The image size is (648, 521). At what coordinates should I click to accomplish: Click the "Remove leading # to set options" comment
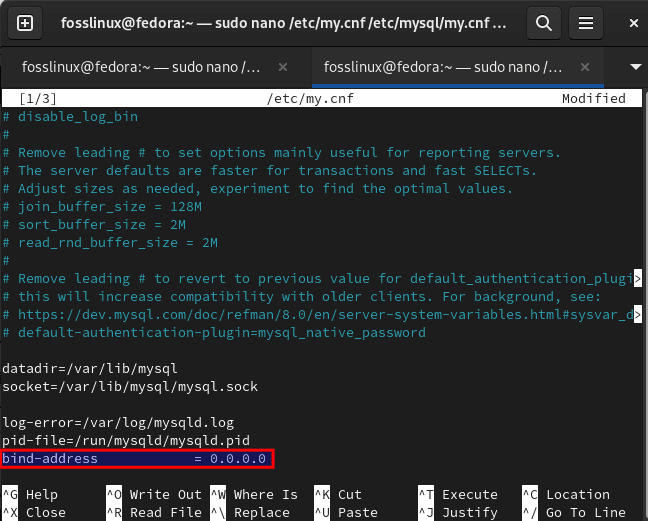[x=282, y=153]
